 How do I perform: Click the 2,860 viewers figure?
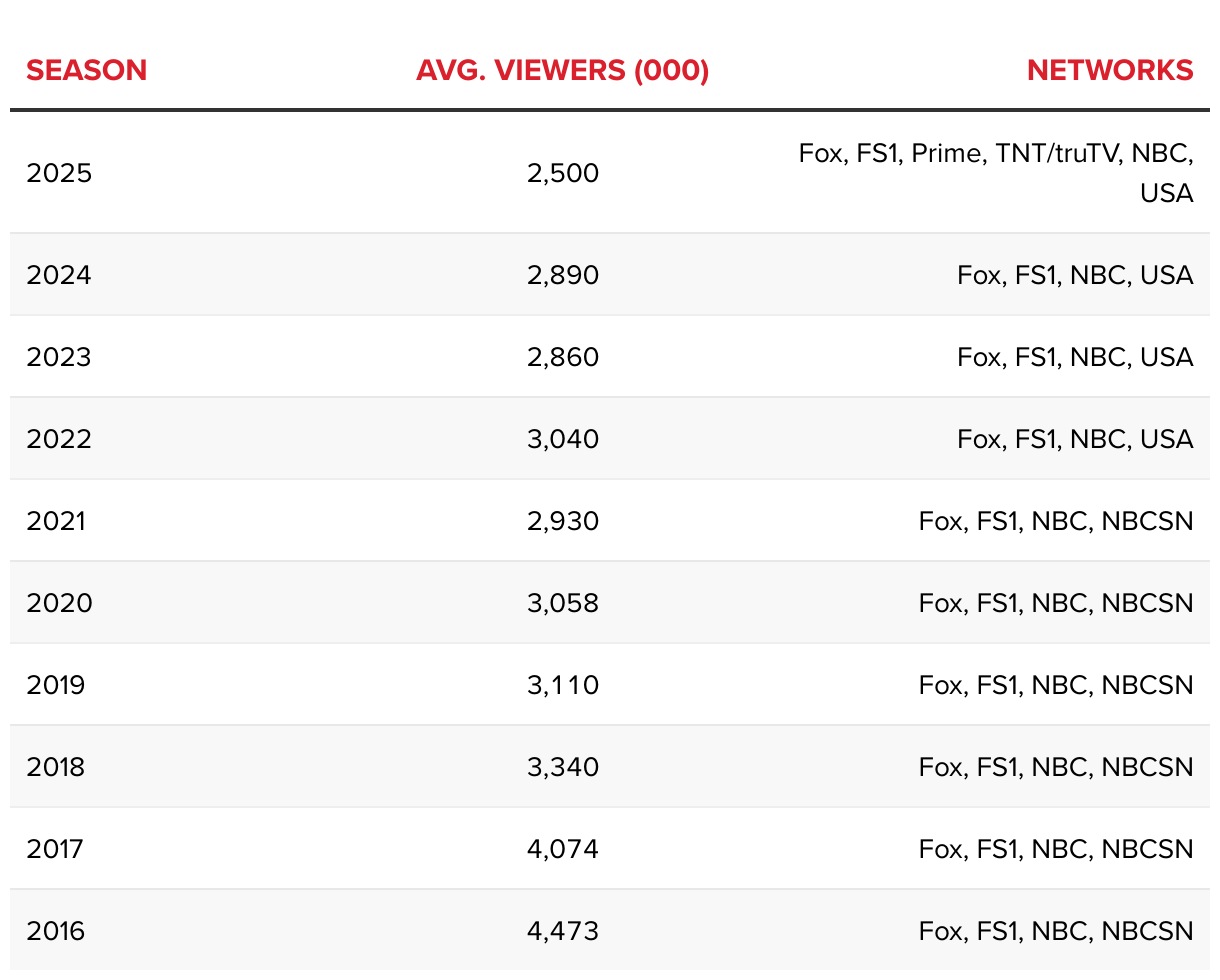pos(563,357)
